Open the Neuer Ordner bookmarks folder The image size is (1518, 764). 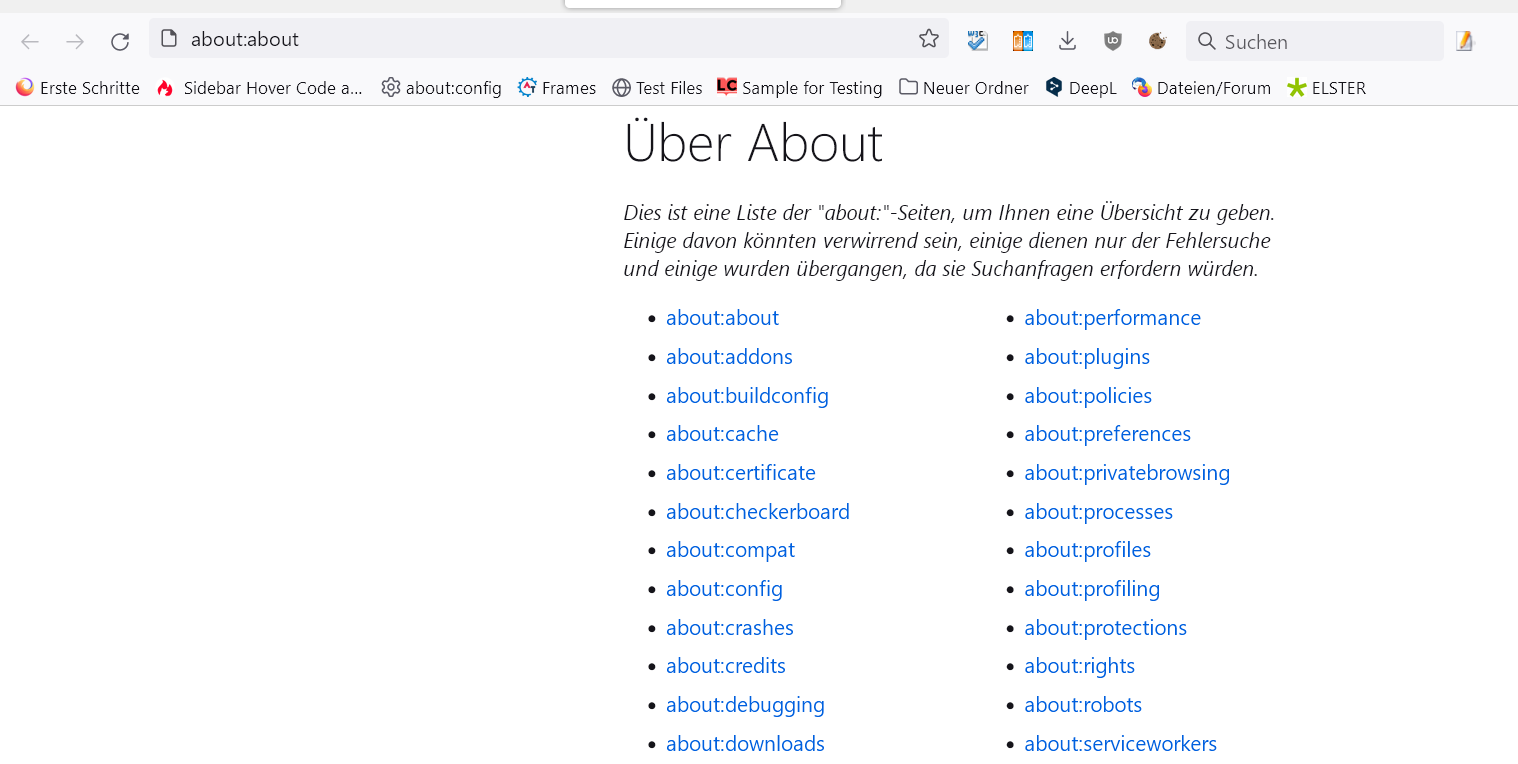pos(964,88)
